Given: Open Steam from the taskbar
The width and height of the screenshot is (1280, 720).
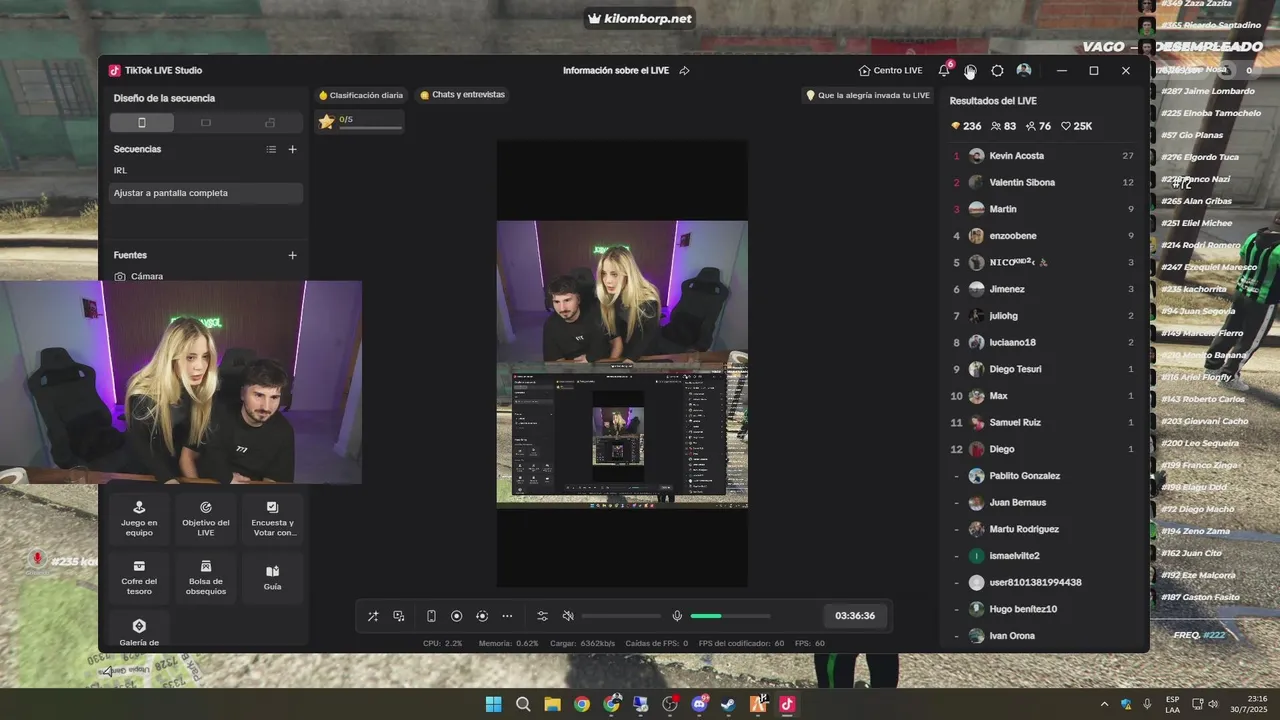Looking at the screenshot, I should click(x=728, y=704).
